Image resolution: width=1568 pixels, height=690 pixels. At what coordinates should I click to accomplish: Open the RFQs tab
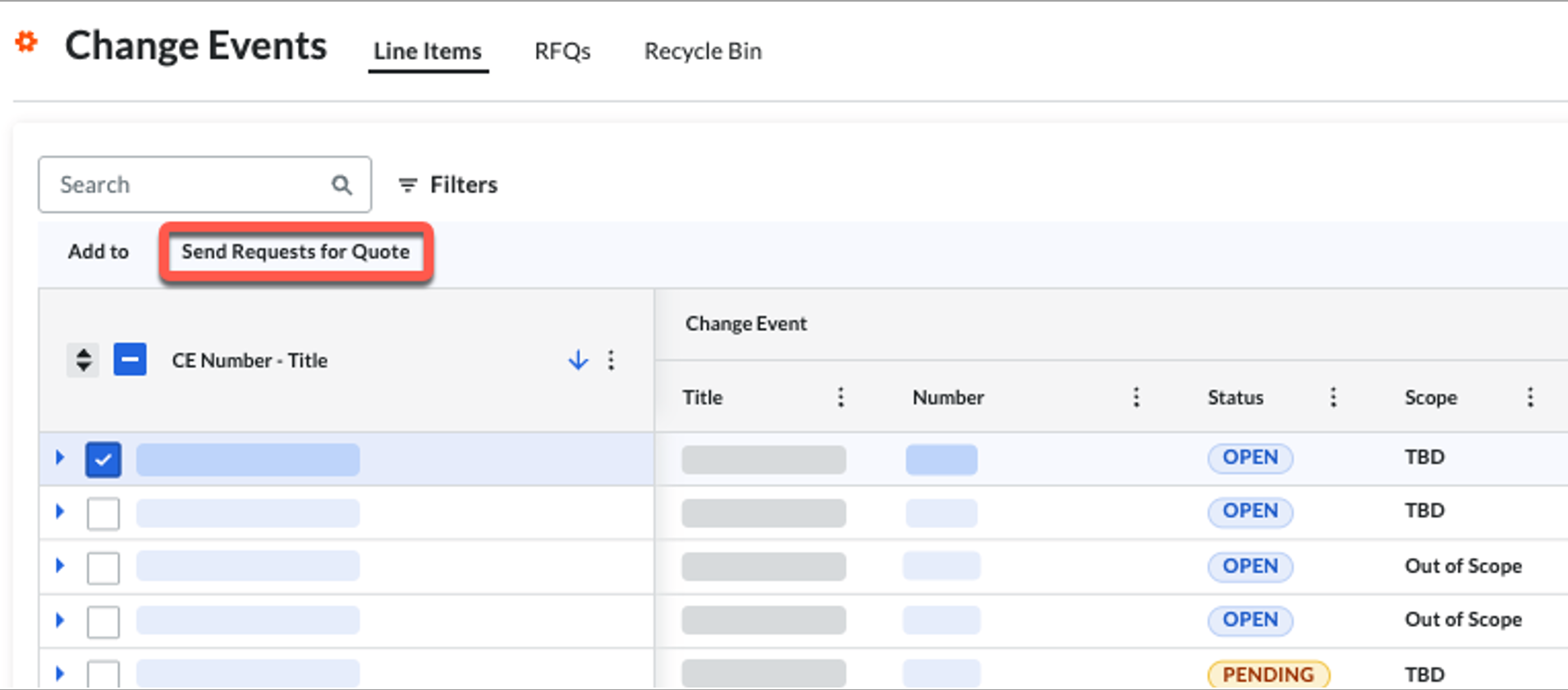coord(562,51)
